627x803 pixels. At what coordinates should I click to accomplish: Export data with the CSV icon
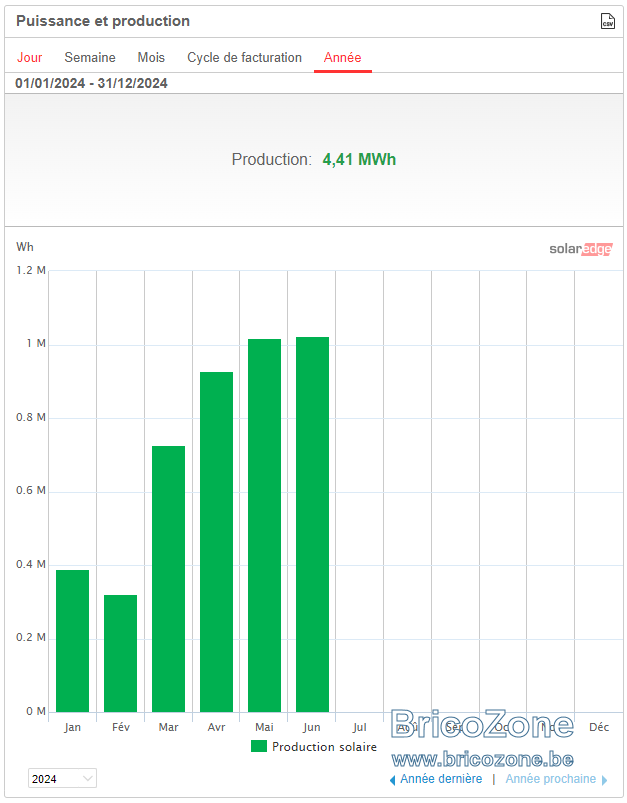[x=607, y=21]
